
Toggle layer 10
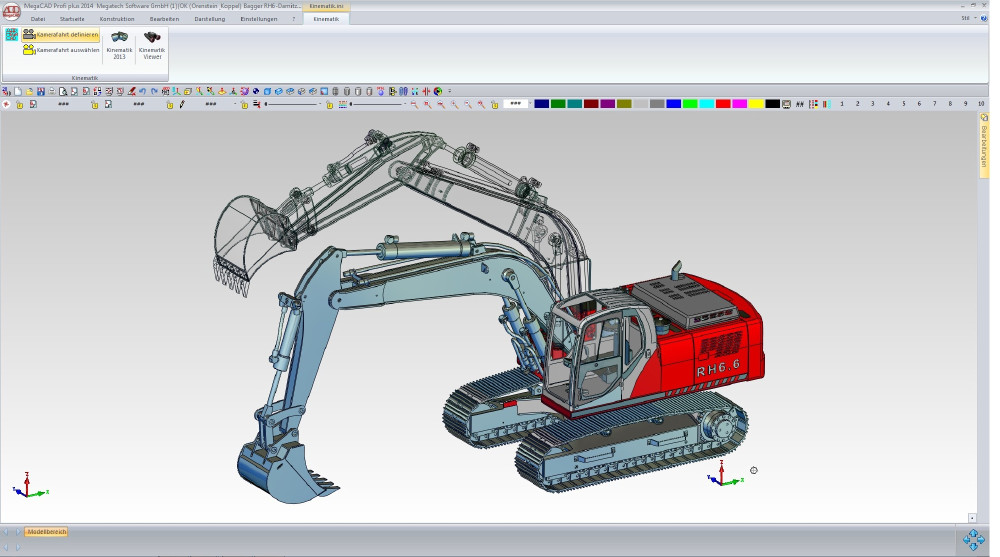[981, 103]
